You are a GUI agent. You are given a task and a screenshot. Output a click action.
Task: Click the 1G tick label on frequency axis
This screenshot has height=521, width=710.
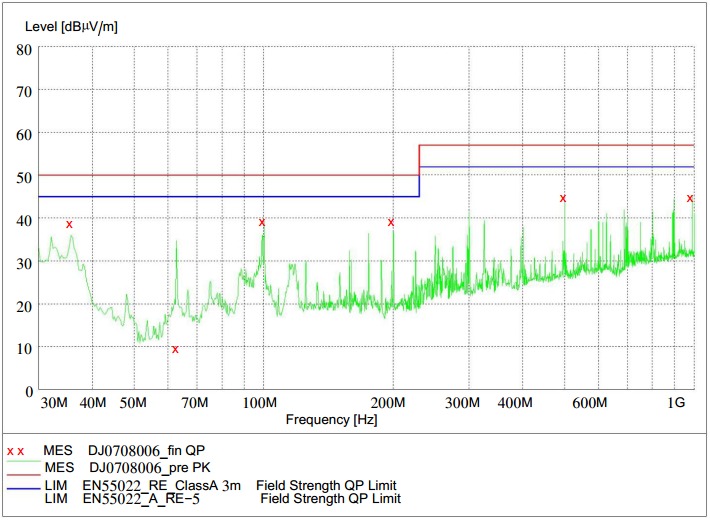[675, 403]
